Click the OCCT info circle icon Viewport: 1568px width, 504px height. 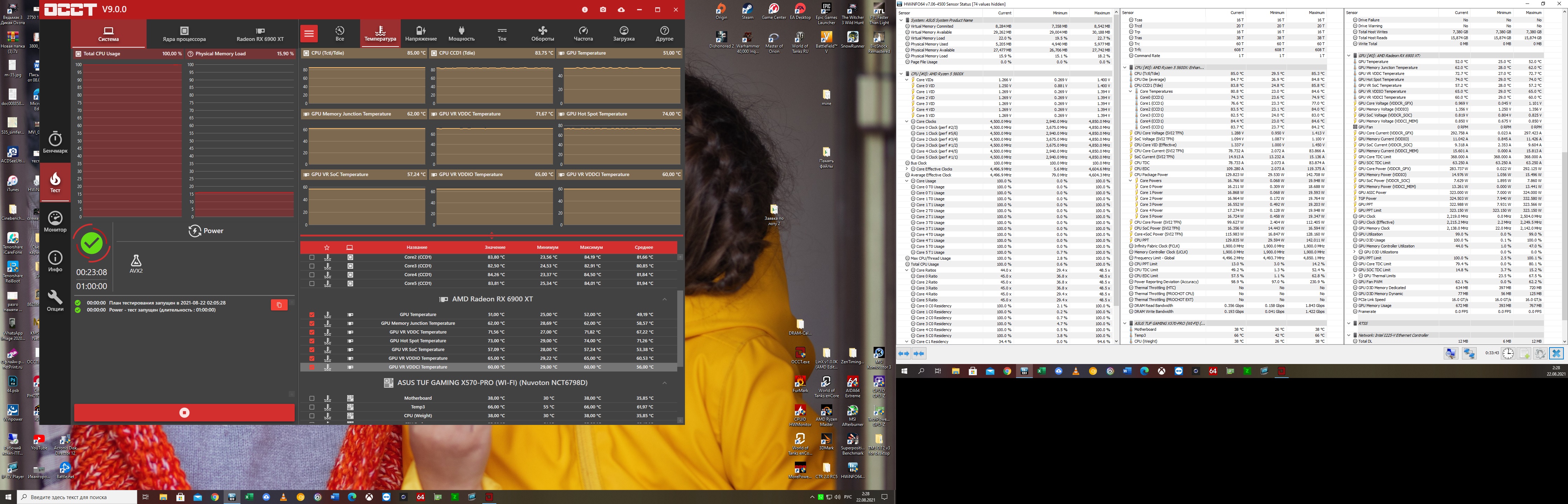[584, 10]
